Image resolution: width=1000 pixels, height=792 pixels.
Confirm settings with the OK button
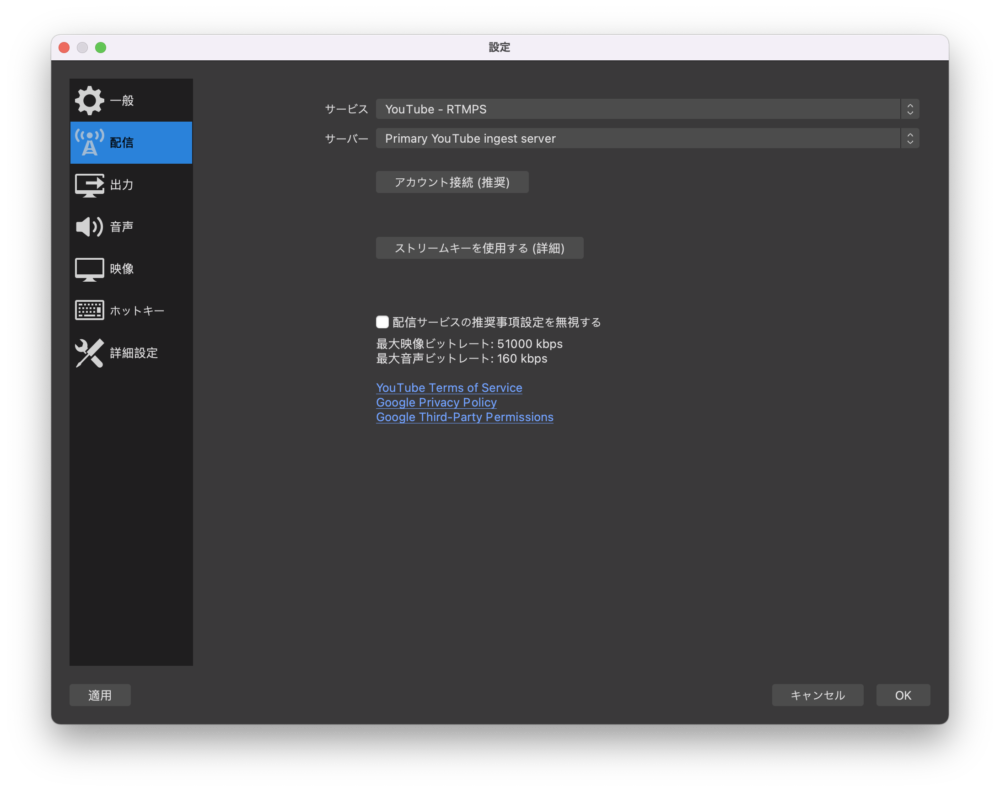point(903,695)
